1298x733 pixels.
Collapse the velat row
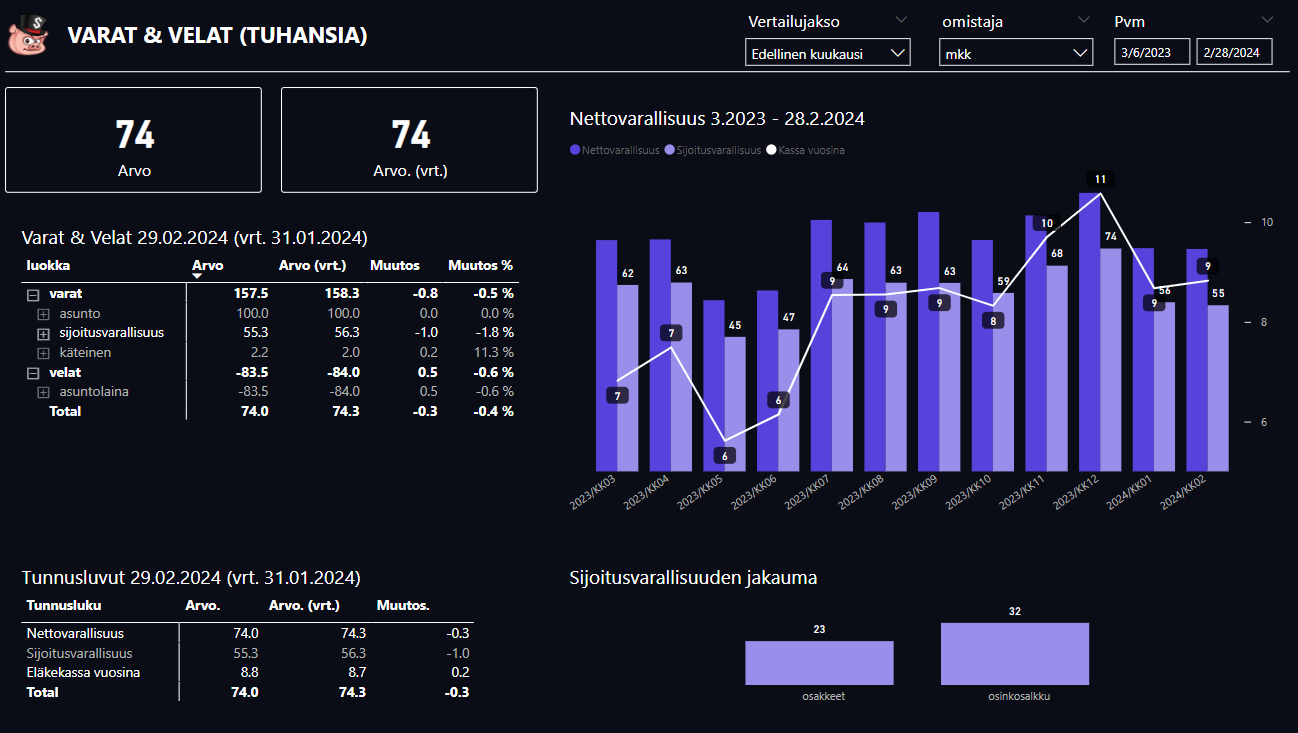(x=32, y=373)
